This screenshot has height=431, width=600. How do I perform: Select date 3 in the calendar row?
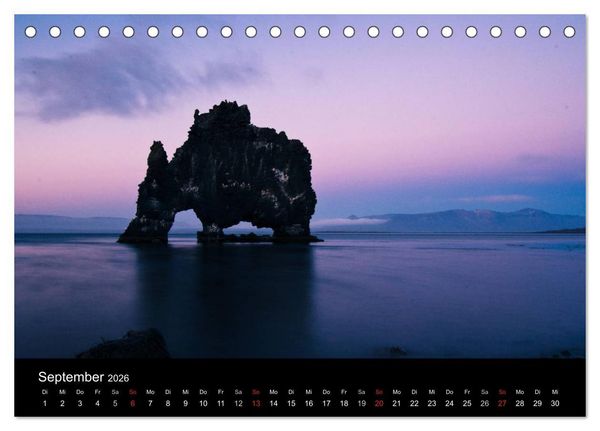80,403
